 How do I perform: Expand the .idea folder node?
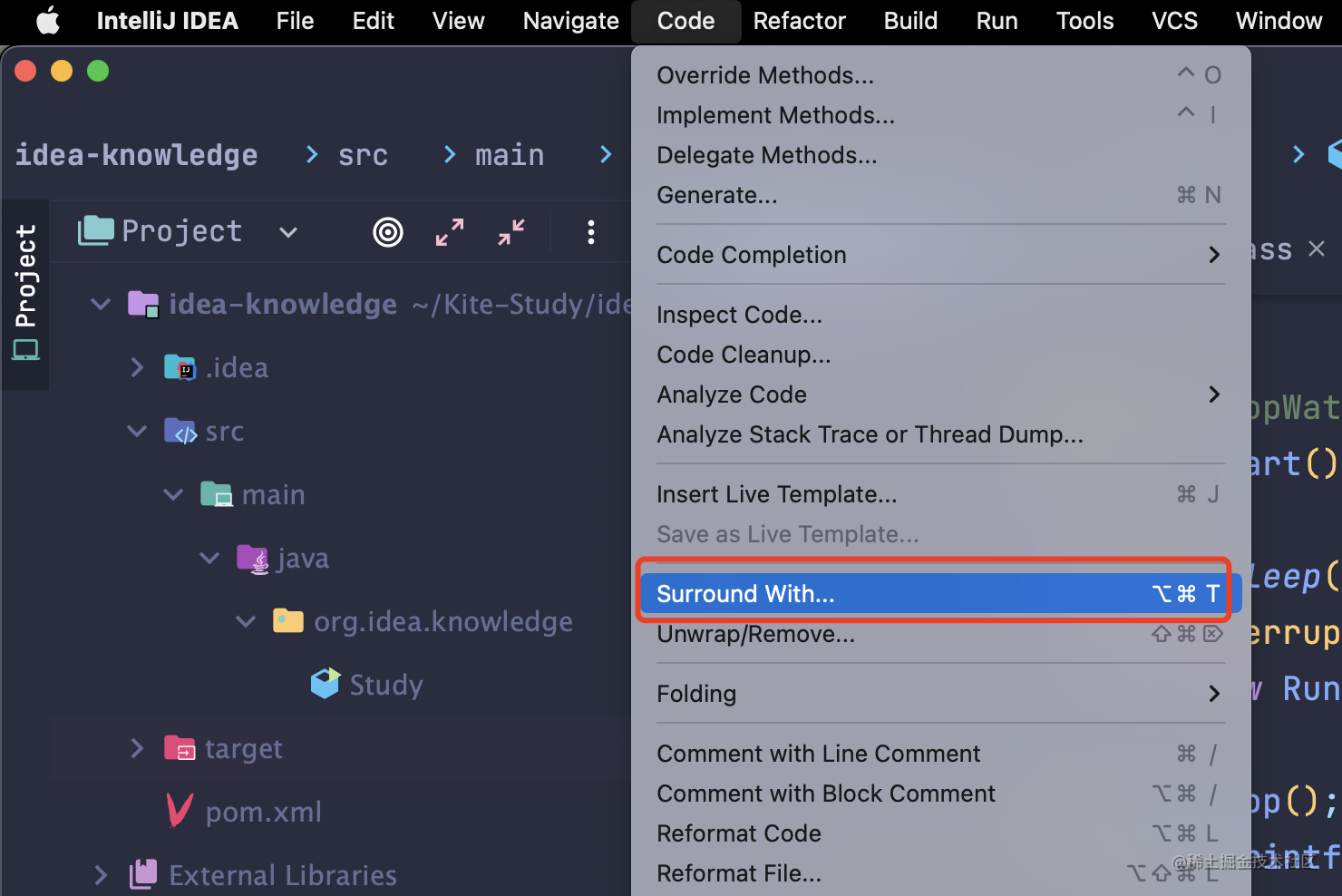coord(137,367)
